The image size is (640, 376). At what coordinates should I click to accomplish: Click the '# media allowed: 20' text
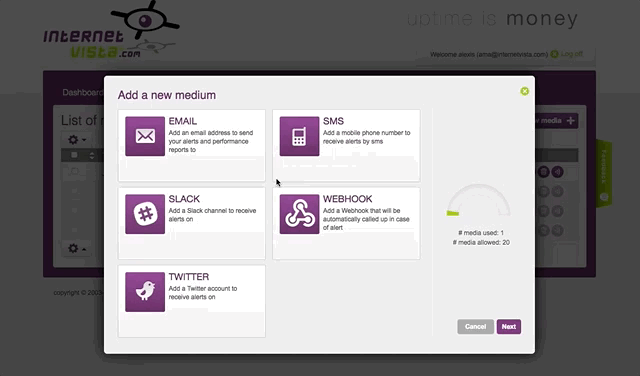coord(481,243)
